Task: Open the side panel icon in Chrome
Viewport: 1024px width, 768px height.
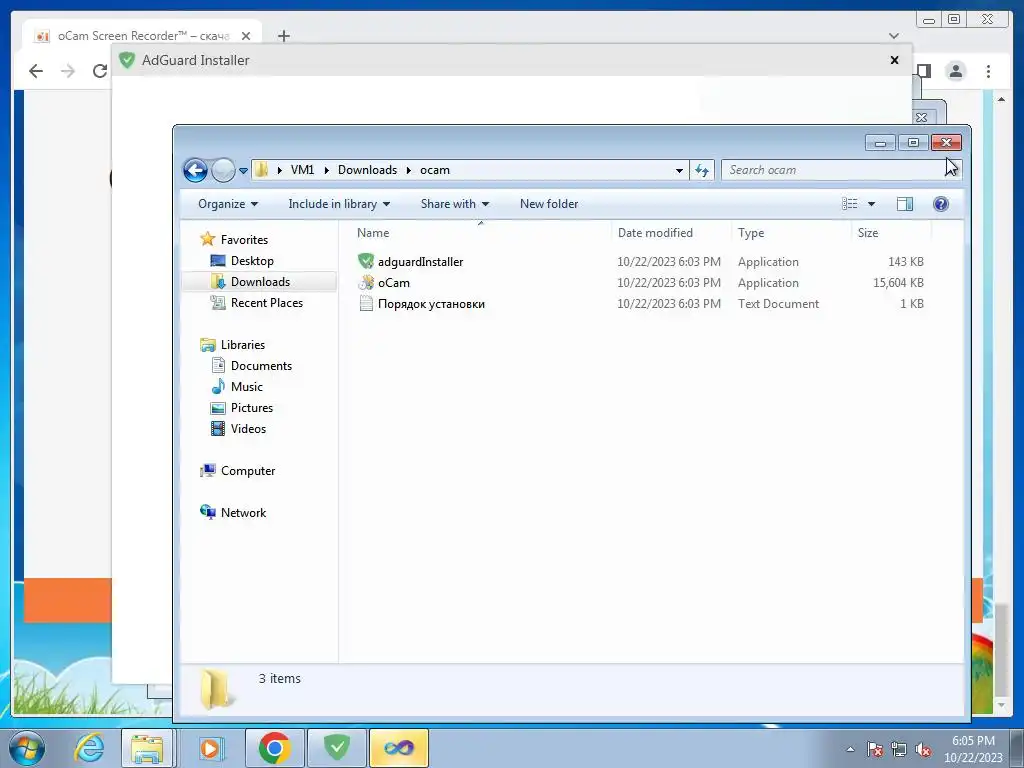Action: click(924, 71)
